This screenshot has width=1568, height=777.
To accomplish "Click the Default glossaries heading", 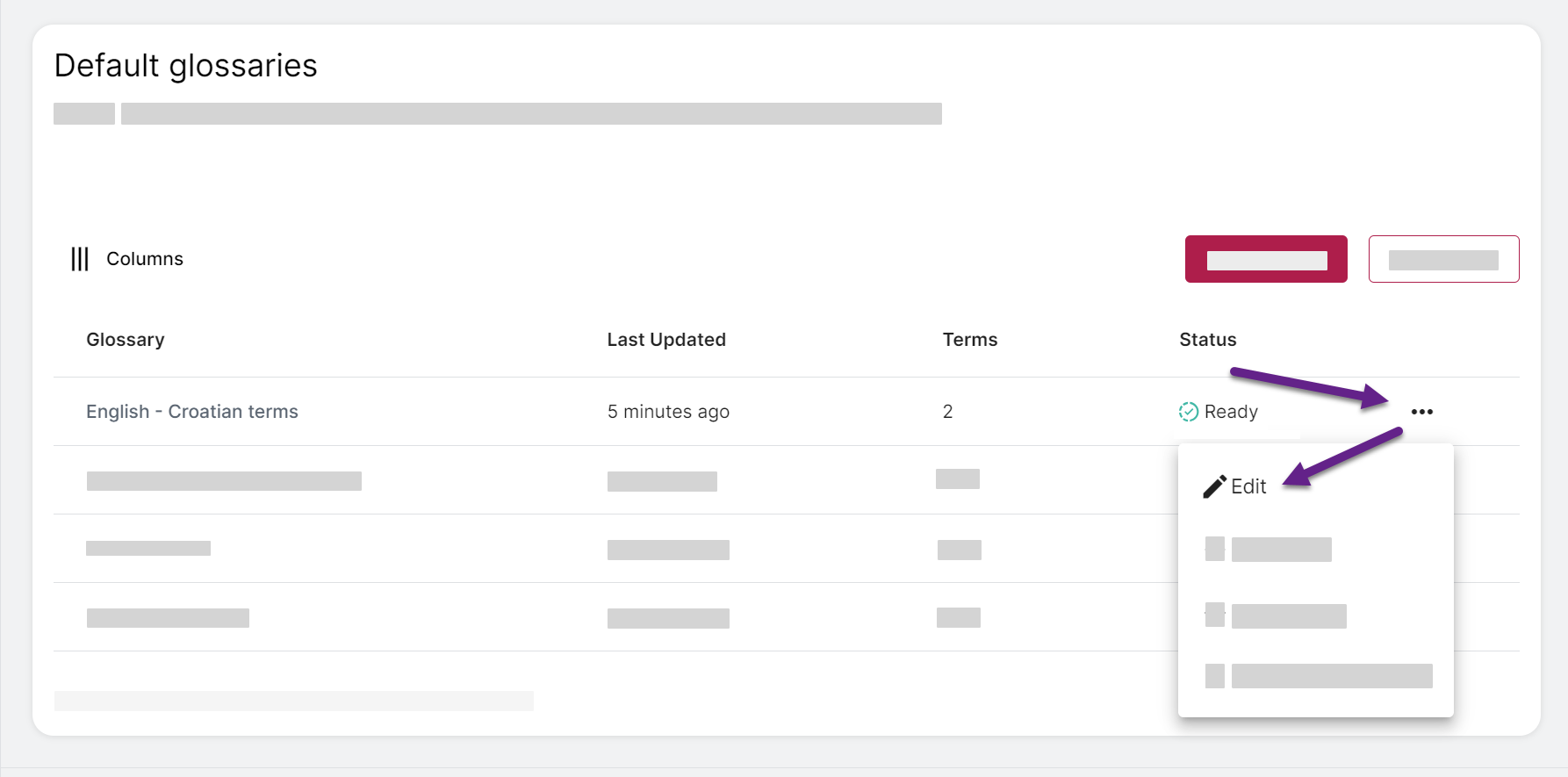I will (x=186, y=66).
